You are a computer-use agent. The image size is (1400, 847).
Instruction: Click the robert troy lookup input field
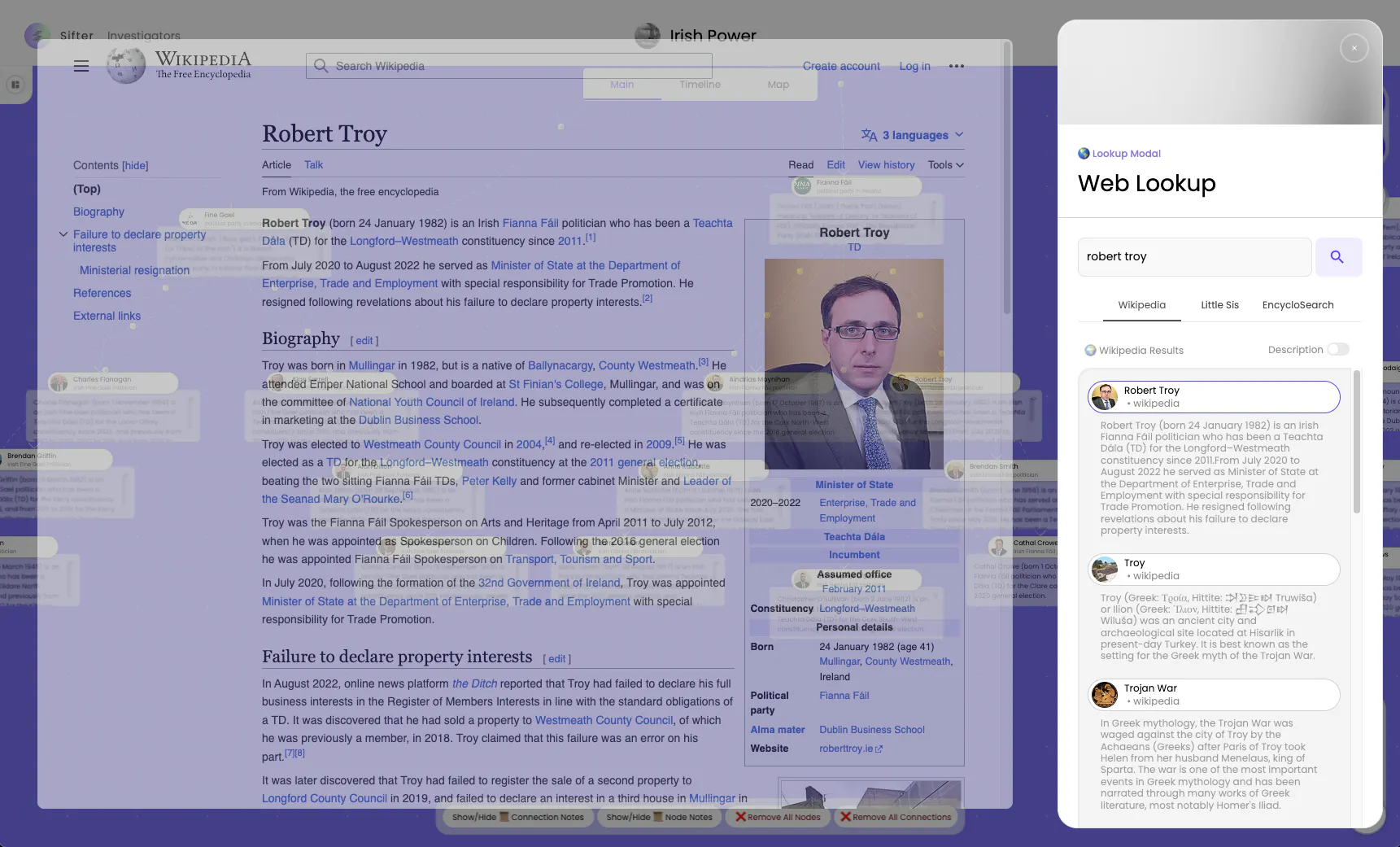tap(1194, 257)
